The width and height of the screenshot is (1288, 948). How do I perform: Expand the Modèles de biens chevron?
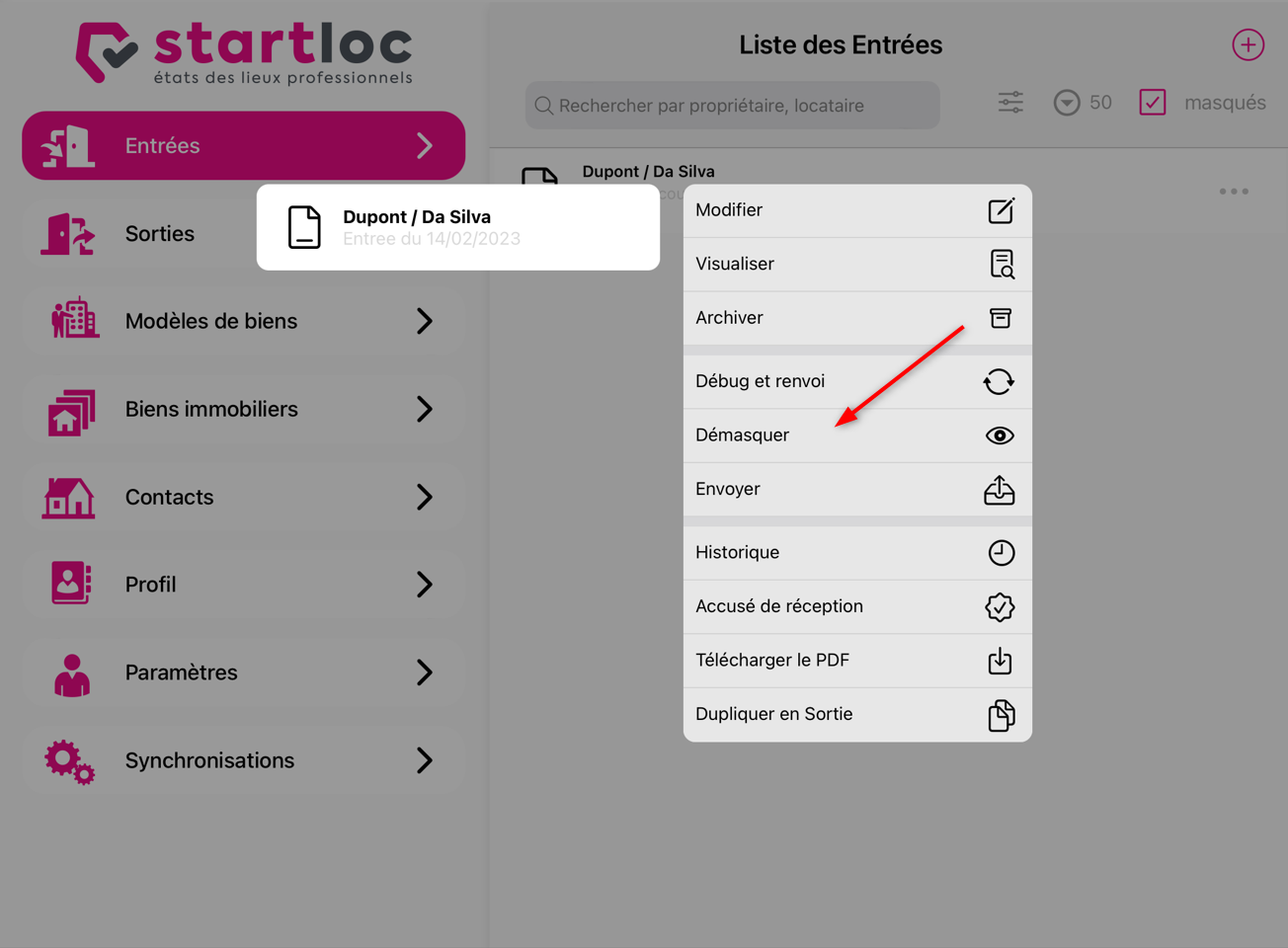click(425, 321)
